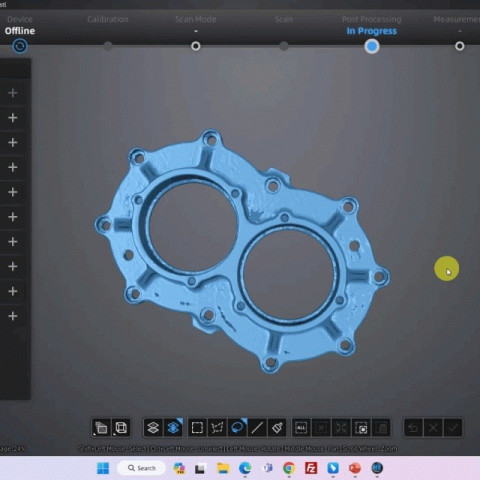Screen dimensions: 480x480
Task: Open Google Chrome from the taskbar
Action: (x=289, y=468)
